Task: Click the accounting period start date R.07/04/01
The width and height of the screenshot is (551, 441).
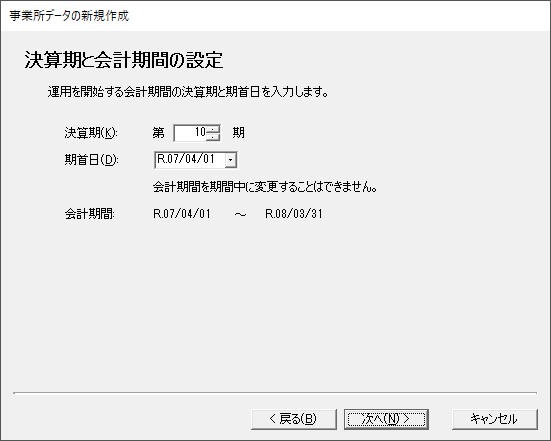Action: click(x=182, y=214)
